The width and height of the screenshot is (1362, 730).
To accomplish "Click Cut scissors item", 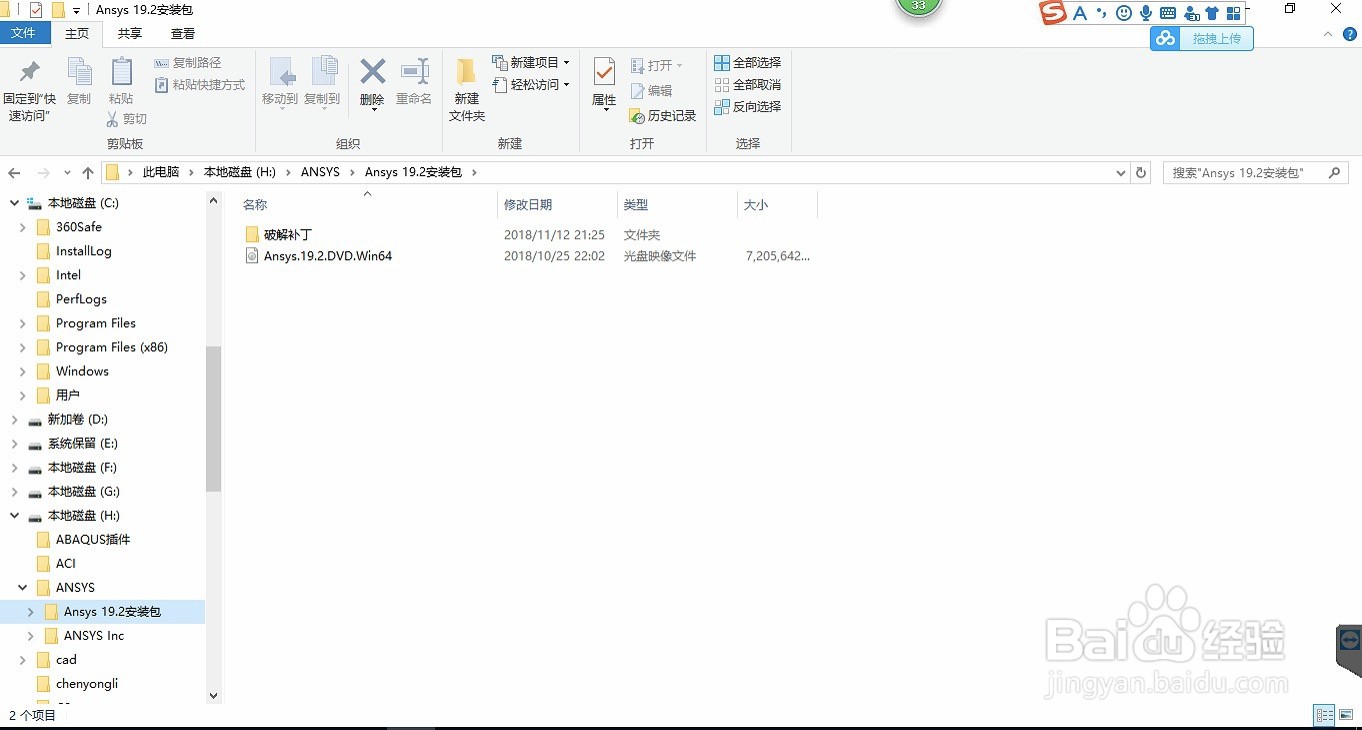I will pyautogui.click(x=126, y=119).
